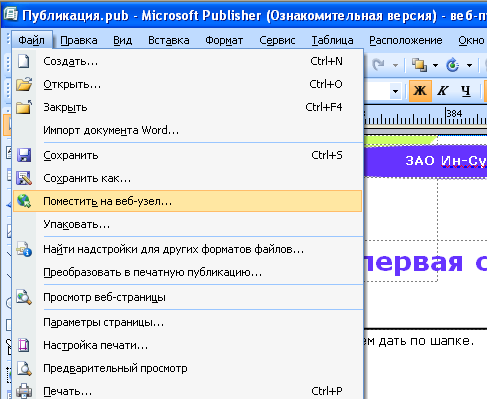Choose Открыть... menu entry
This screenshot has height=399, width=487.
(x=187, y=84)
